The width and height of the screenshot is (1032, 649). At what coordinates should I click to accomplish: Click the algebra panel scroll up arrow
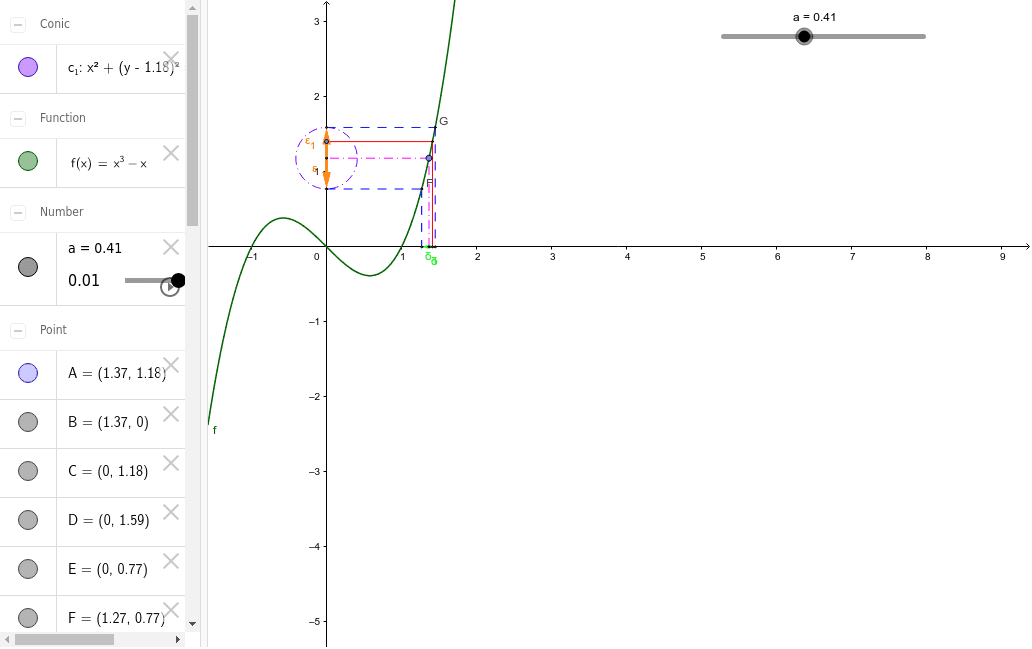192,9
